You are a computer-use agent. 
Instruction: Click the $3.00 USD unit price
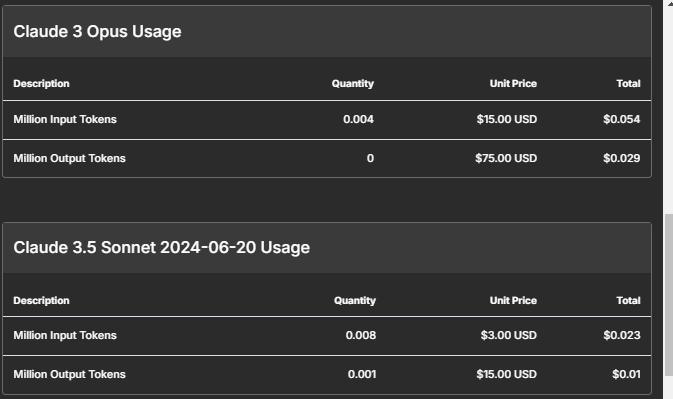(x=509, y=336)
